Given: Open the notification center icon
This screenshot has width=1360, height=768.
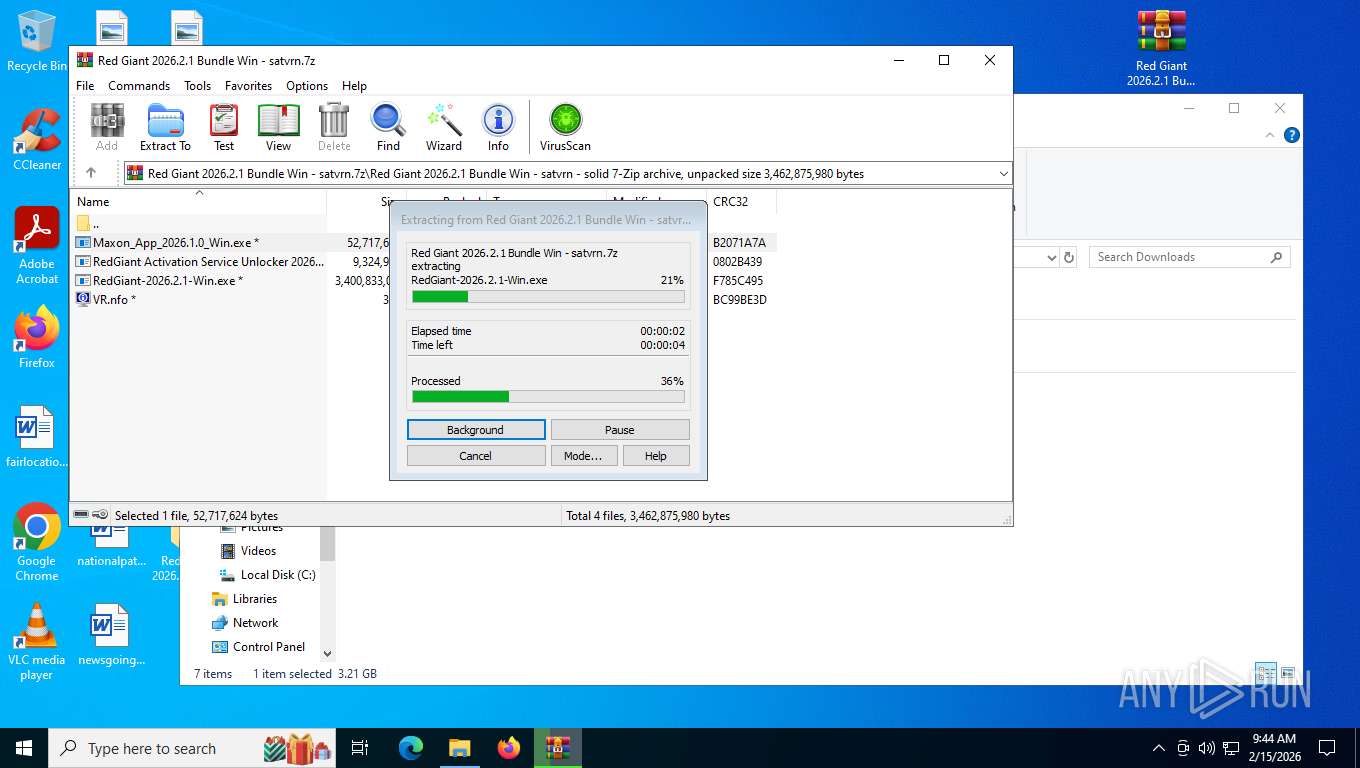Looking at the screenshot, I should [1327, 748].
